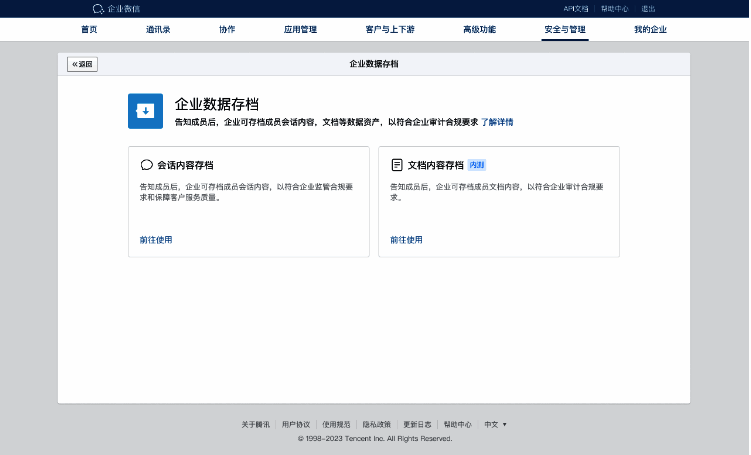This screenshot has width=751, height=455.
Task: Open the 了解详情 link
Action: tap(497, 122)
